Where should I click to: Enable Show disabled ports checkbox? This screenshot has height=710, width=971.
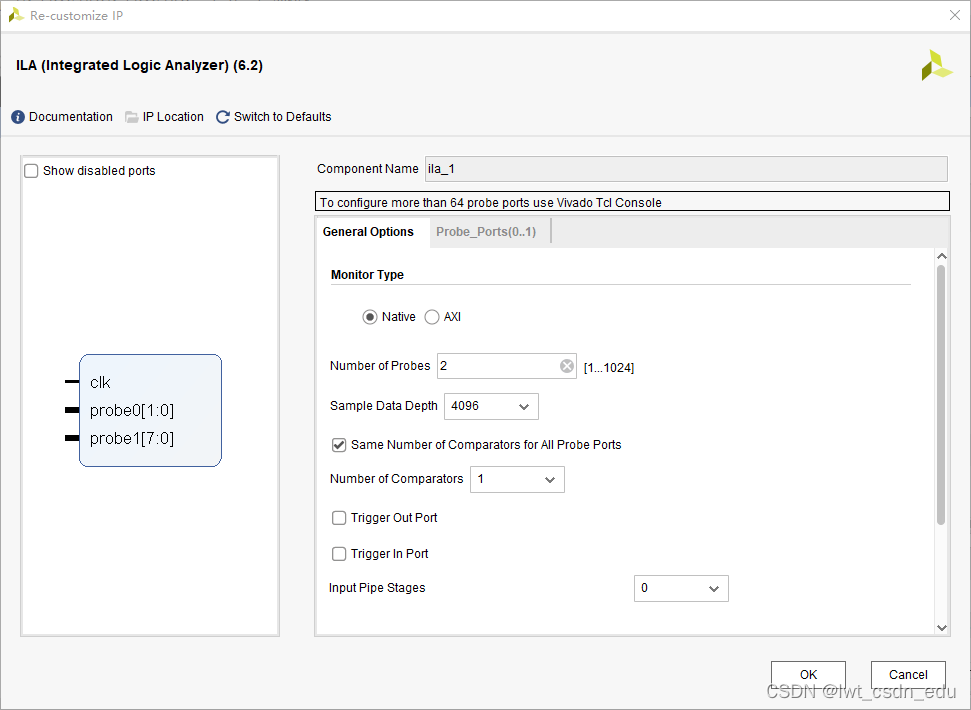31,171
